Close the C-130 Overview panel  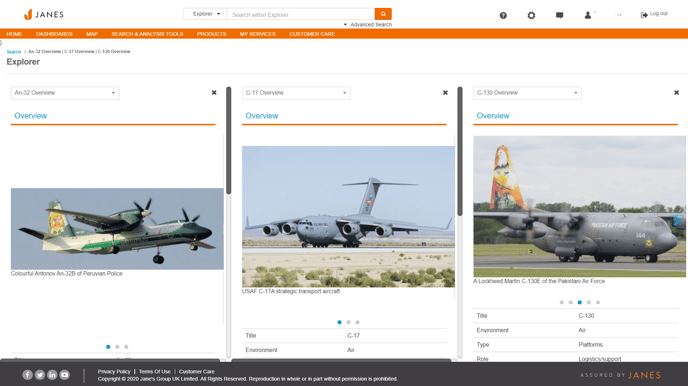click(677, 93)
